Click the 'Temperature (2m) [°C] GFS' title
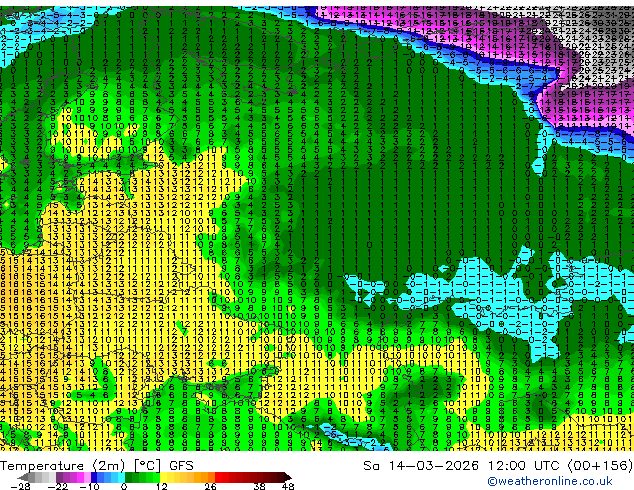Screen dimensions: 634x490 pos(97,466)
